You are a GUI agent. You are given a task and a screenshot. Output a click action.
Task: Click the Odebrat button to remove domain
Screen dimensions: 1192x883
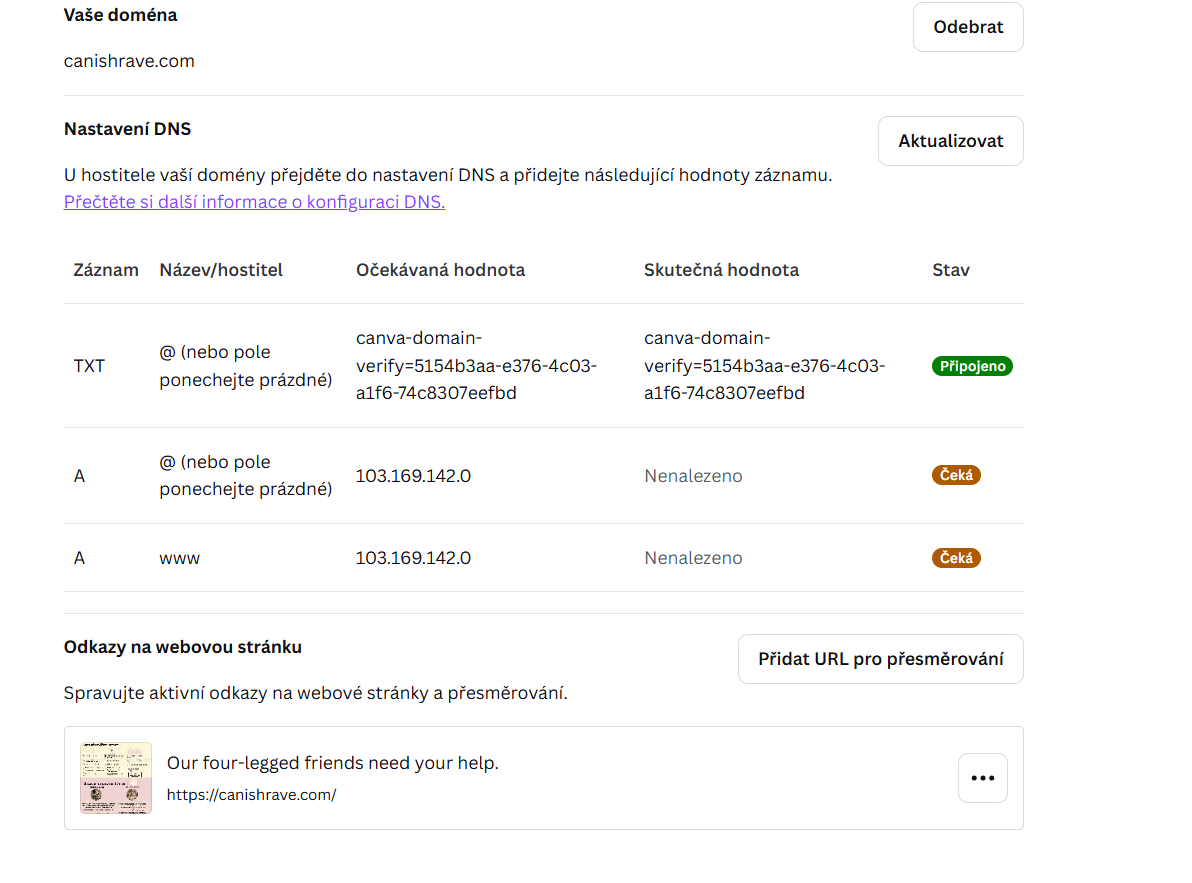(x=967, y=27)
